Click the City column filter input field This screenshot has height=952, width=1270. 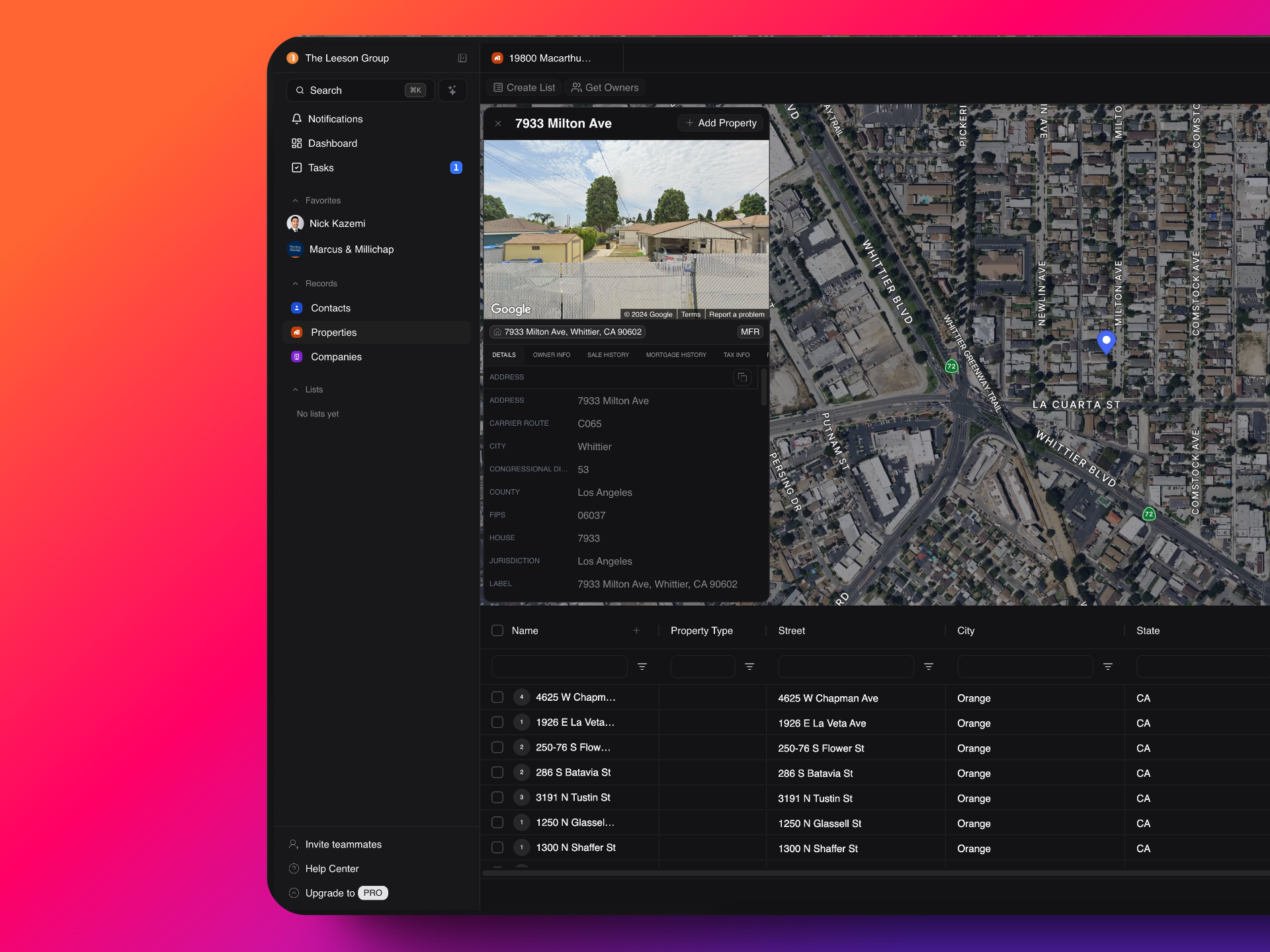1024,666
